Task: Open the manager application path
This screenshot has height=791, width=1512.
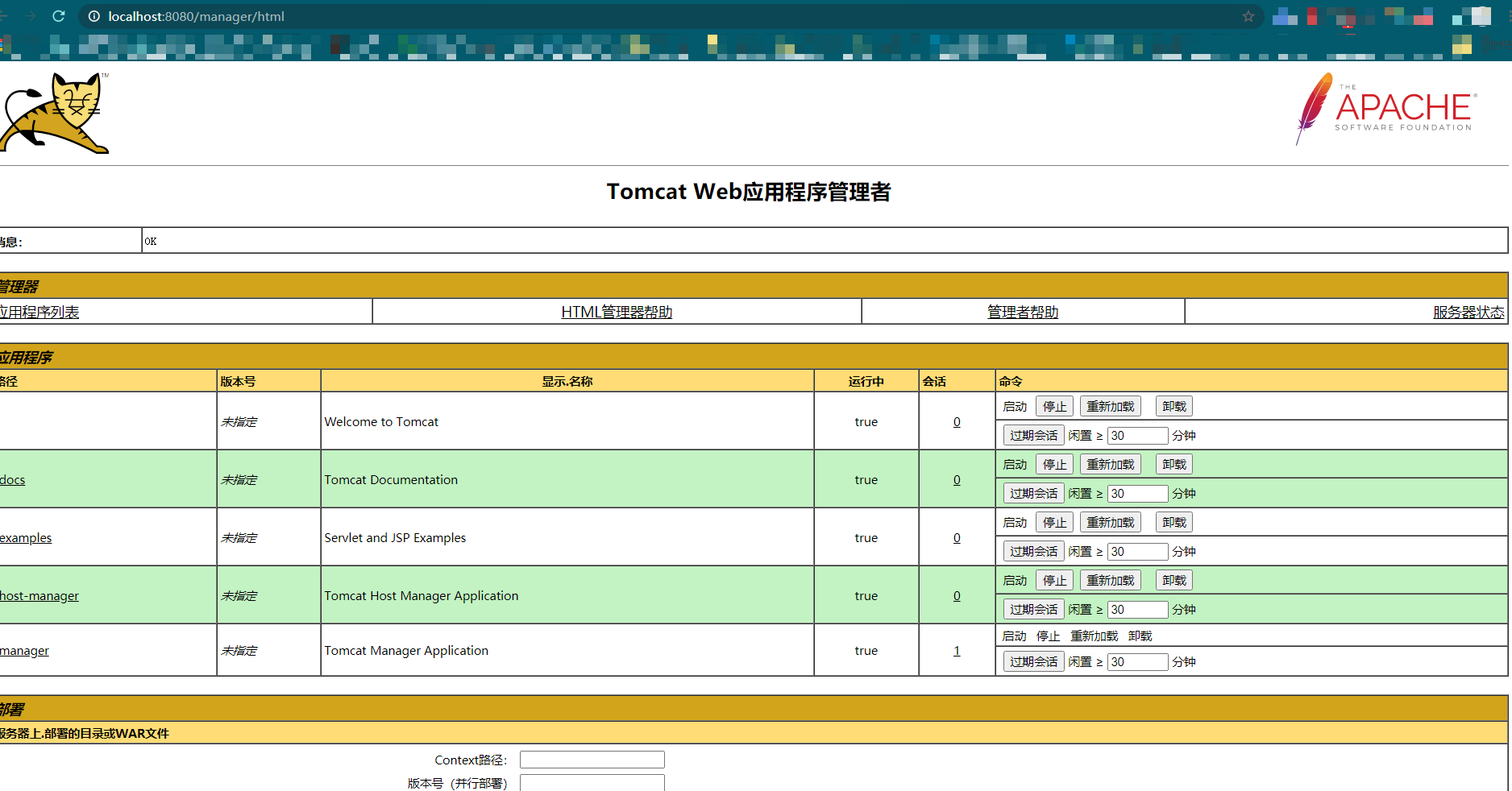Action: [24, 650]
